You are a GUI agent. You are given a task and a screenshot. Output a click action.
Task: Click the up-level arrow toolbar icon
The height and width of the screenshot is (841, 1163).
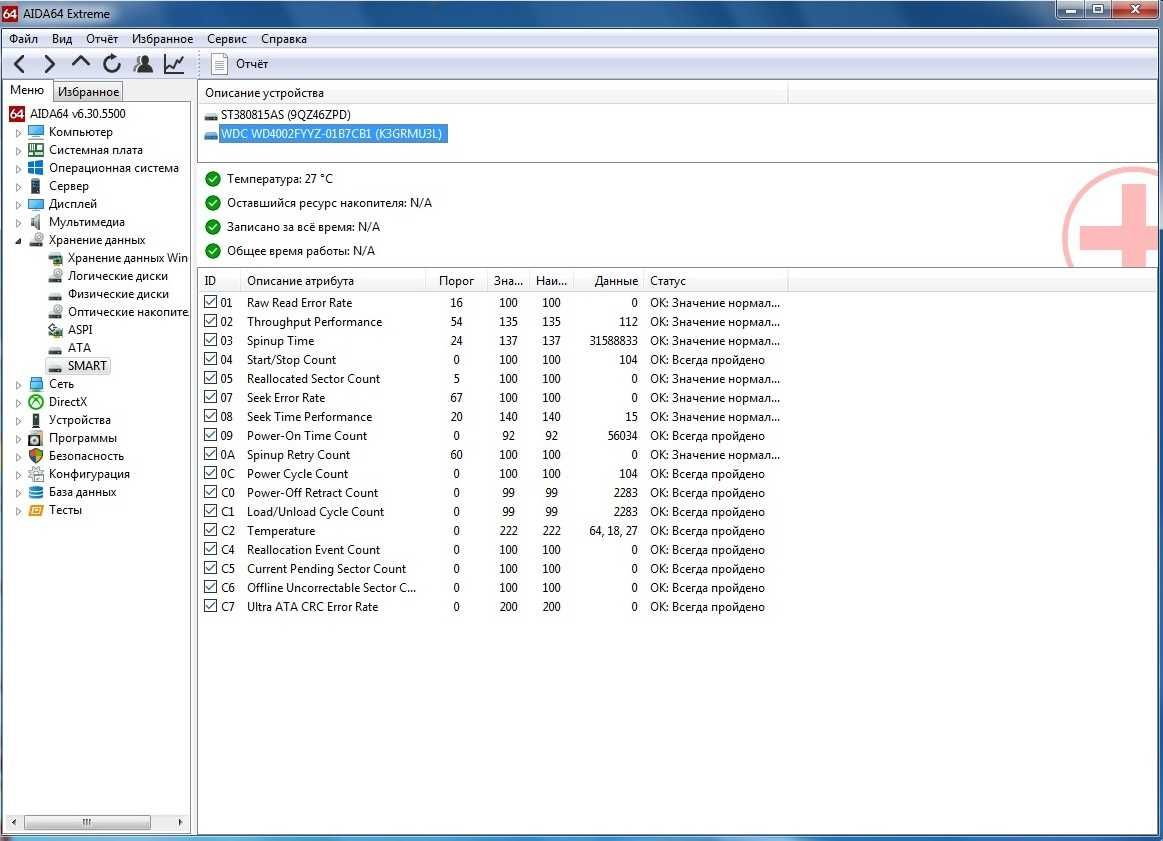click(80, 63)
